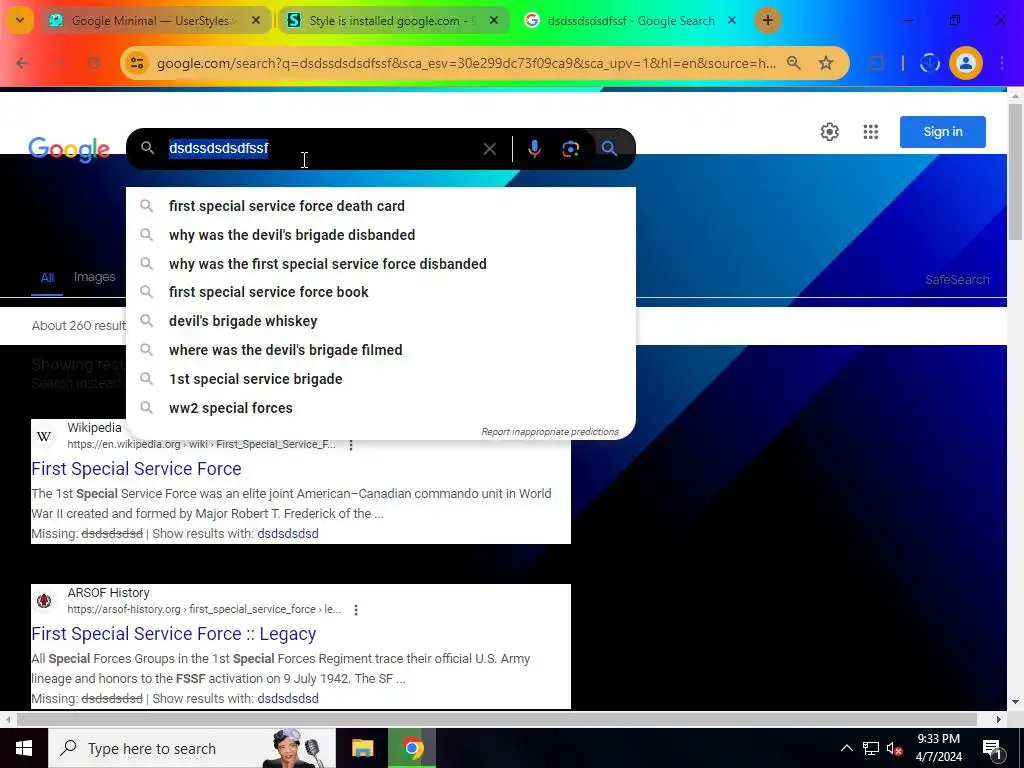The image size is (1024, 768).
Task: Open the notification center icon
Action: [x=992, y=750]
